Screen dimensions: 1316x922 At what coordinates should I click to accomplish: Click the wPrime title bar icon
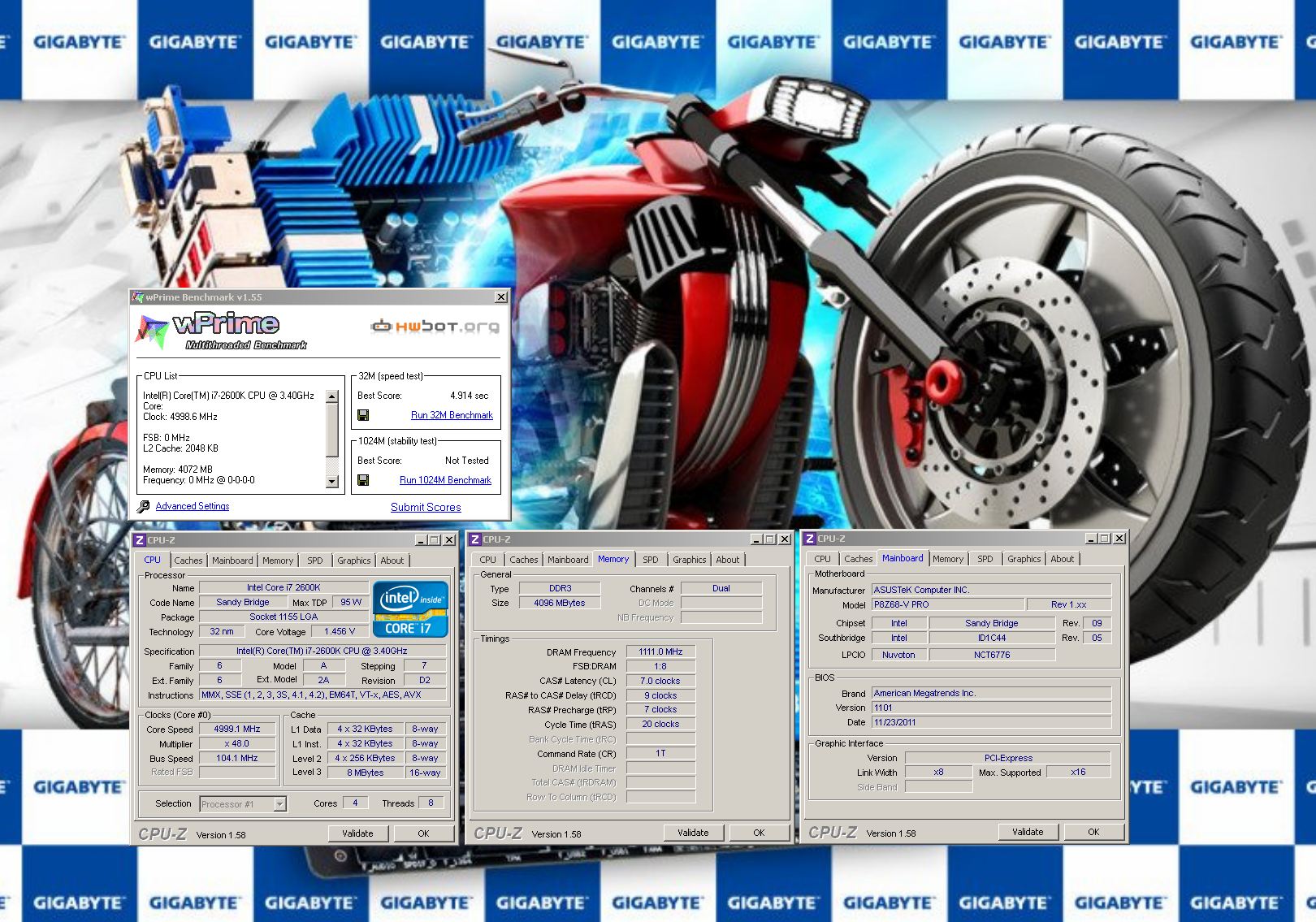tap(138, 297)
